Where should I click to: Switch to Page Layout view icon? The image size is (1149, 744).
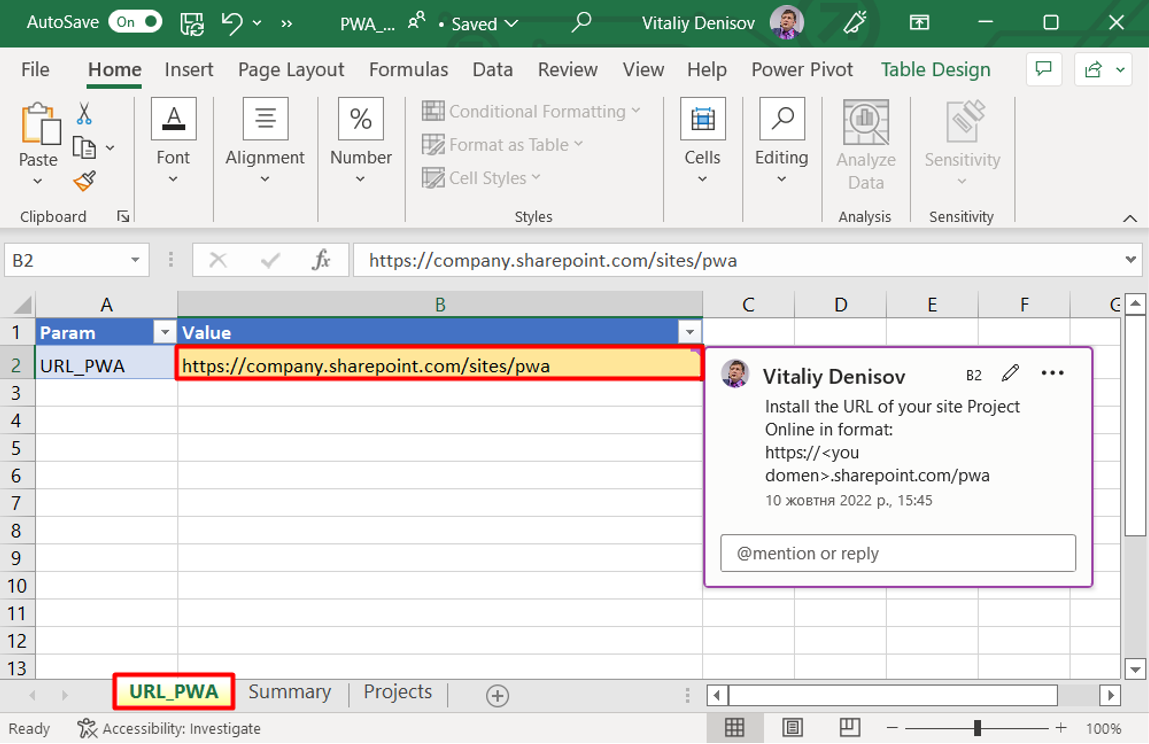pyautogui.click(x=792, y=727)
